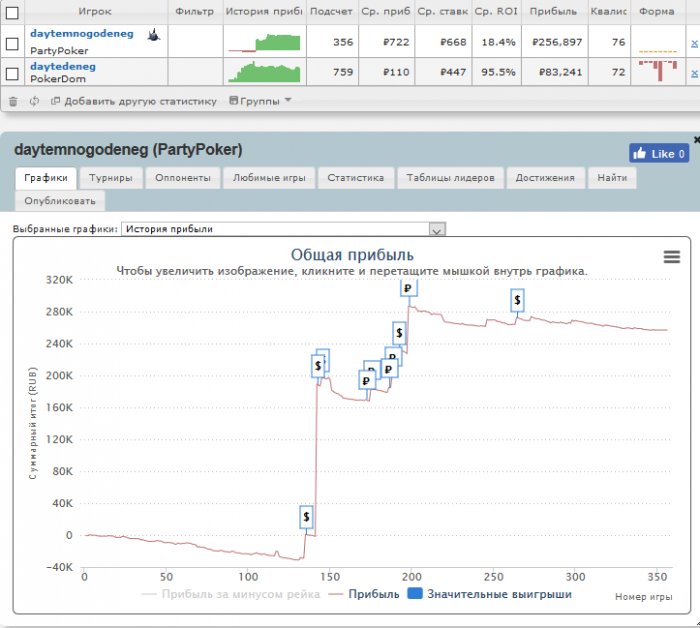
Task: Expand the Группы dropdown
Action: coord(260,101)
